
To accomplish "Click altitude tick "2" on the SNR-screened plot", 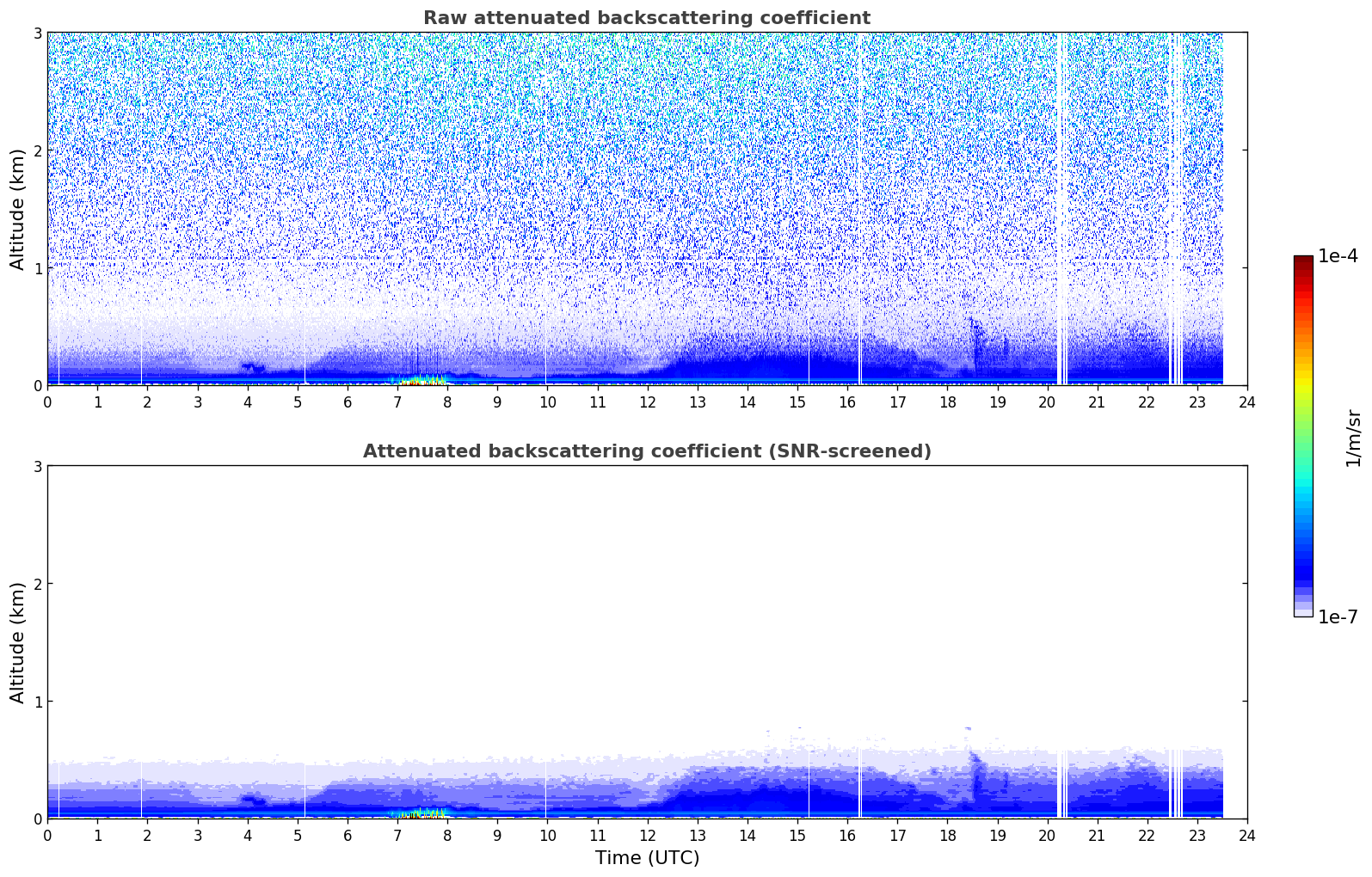I will coord(37,584).
